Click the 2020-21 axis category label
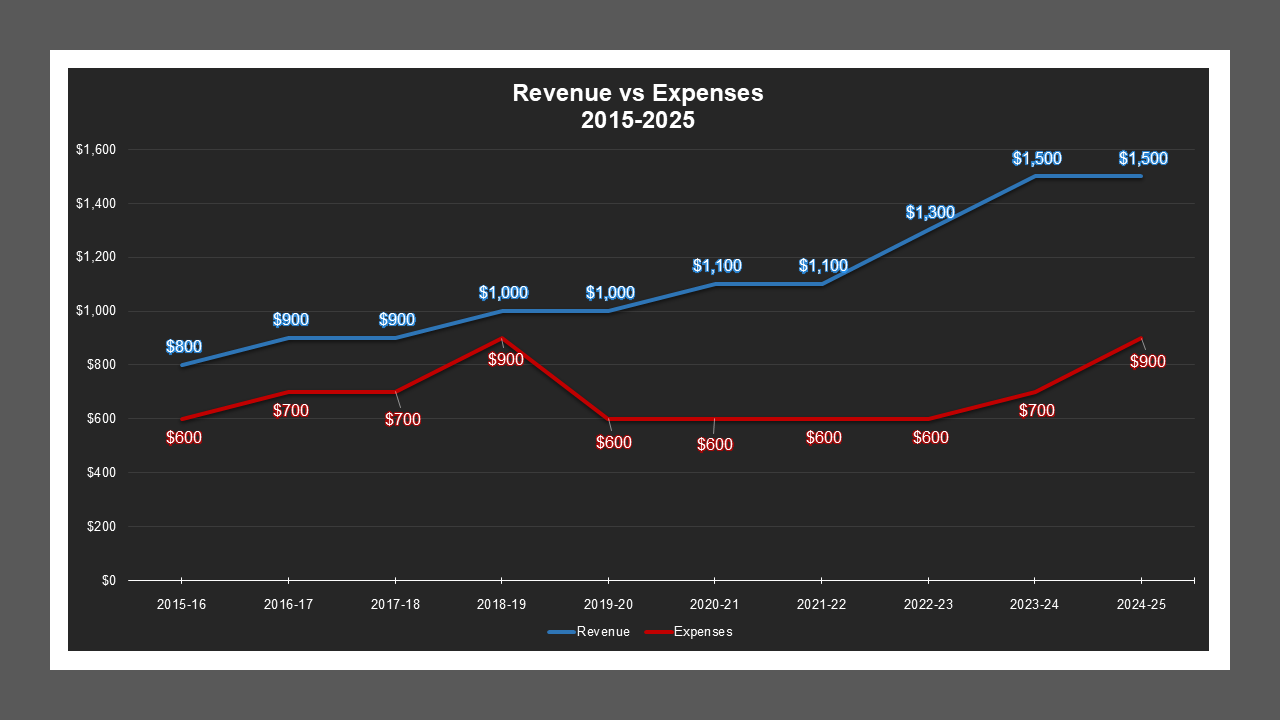Image resolution: width=1280 pixels, height=720 pixels. (713, 604)
